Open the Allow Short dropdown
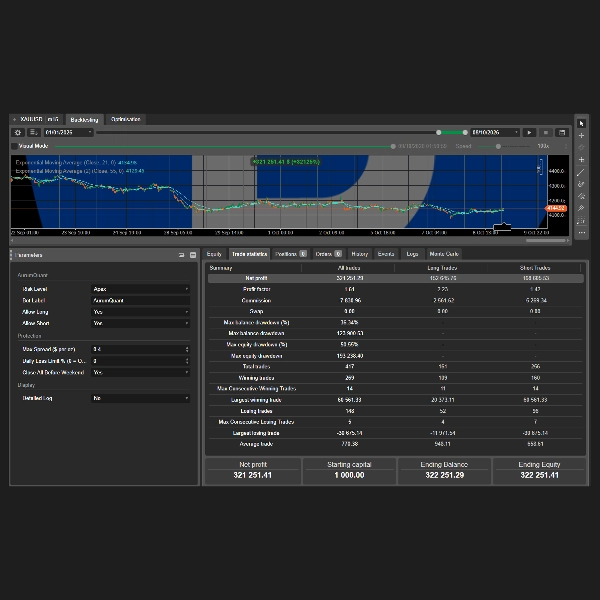The height and width of the screenshot is (600, 600). (140, 323)
